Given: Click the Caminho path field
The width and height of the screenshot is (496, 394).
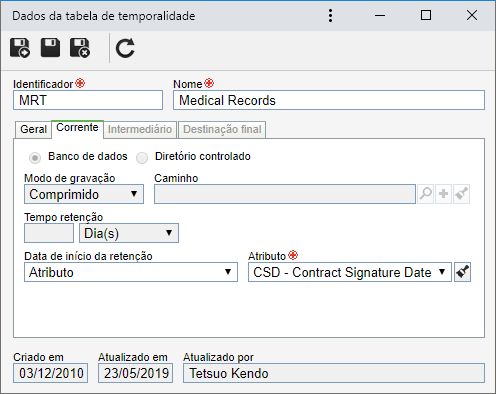Looking at the screenshot, I should (x=285, y=194).
